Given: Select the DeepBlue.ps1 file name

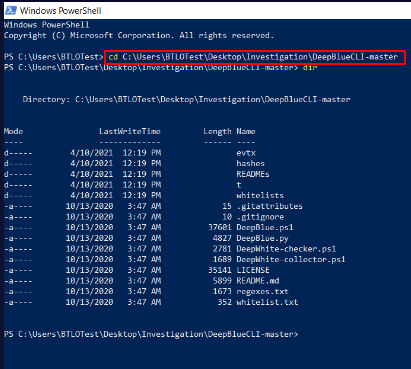Looking at the screenshot, I should click(265, 227).
